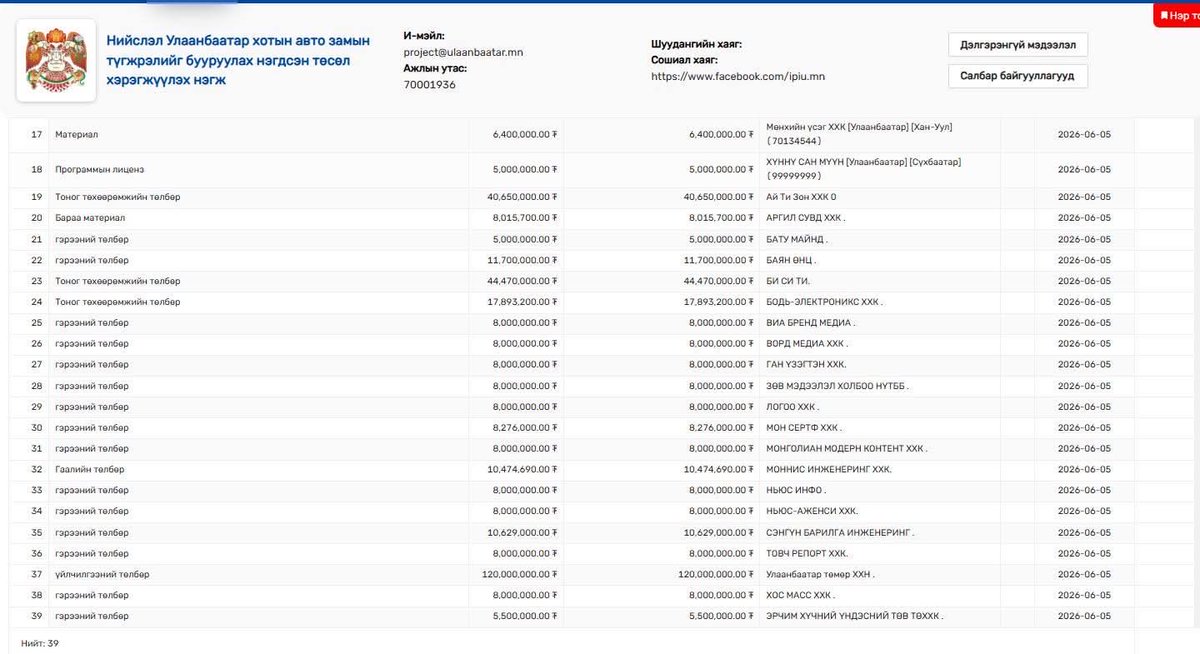Click the red flag button in the corner
Viewport: 1200px width, 654px height.
point(1177,16)
